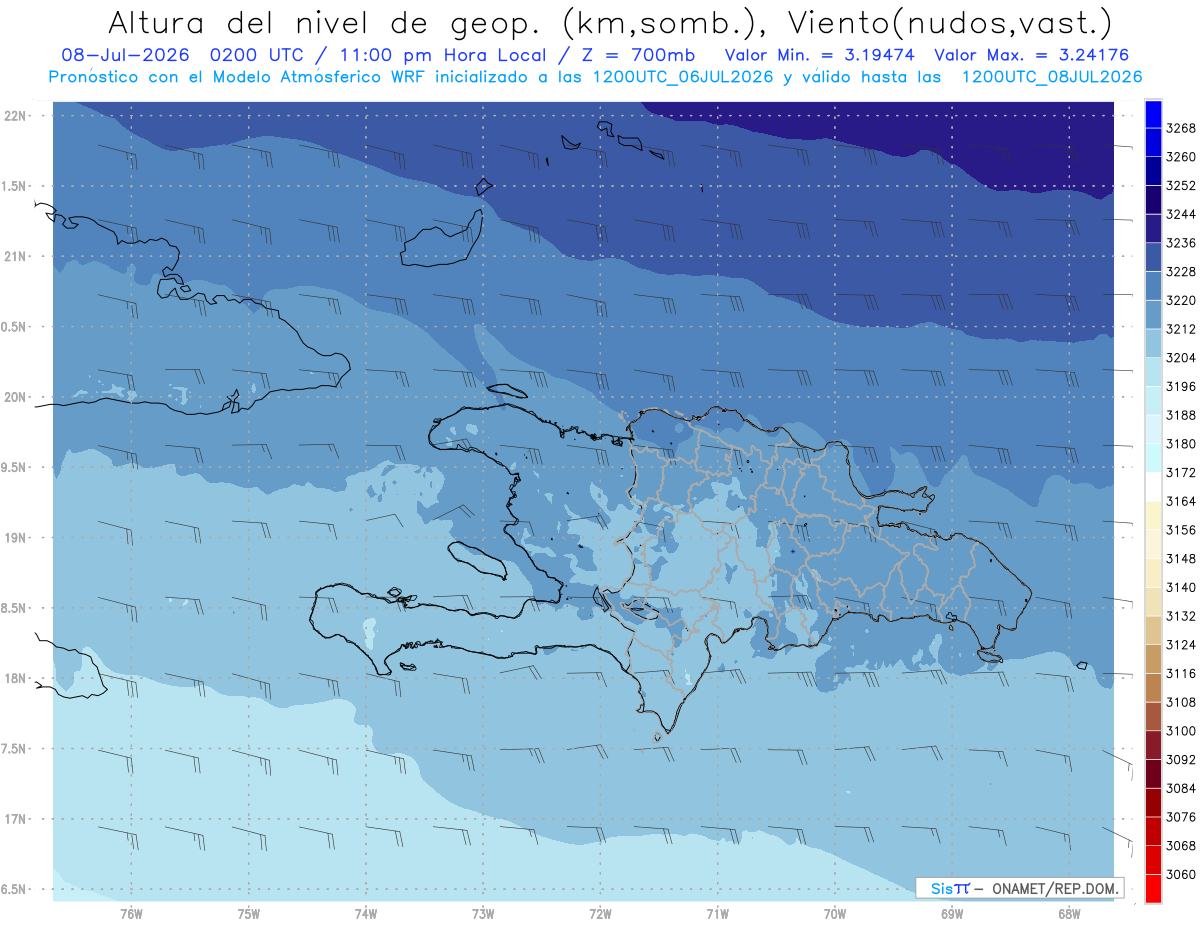Image resolution: width=1200 pixels, height=927 pixels.
Task: Click the '19N' latitude label
Action: point(16,538)
